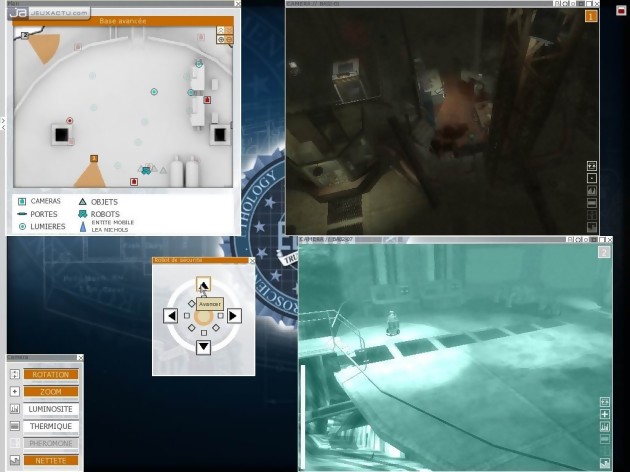The height and width of the screenshot is (472, 630).
Task: Click the red camera icon near map bottom
Action: 134,182
